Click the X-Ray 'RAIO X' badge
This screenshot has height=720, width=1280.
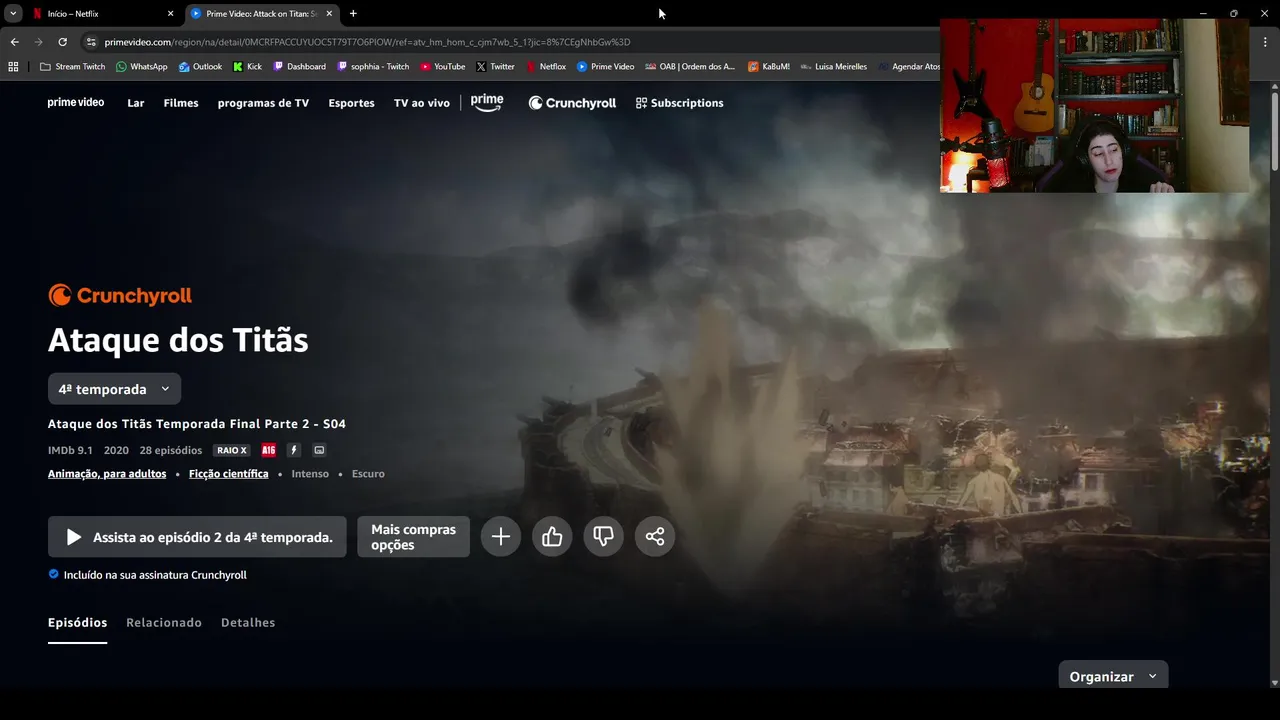231,450
